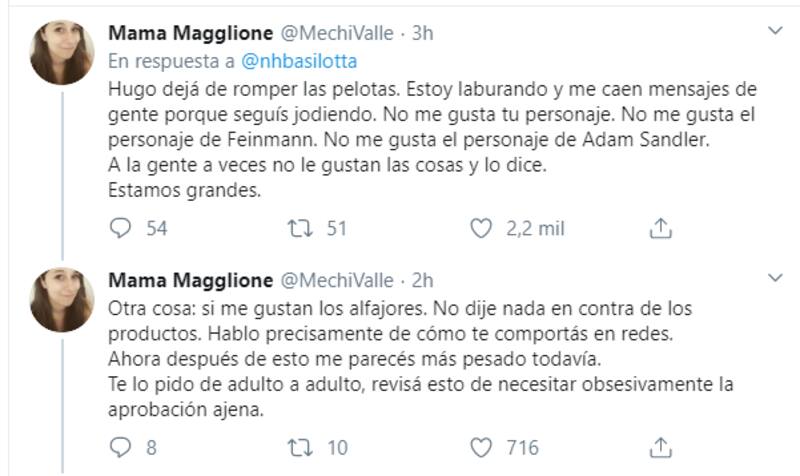Click the Mama Magglione name on second tweet

click(x=189, y=280)
